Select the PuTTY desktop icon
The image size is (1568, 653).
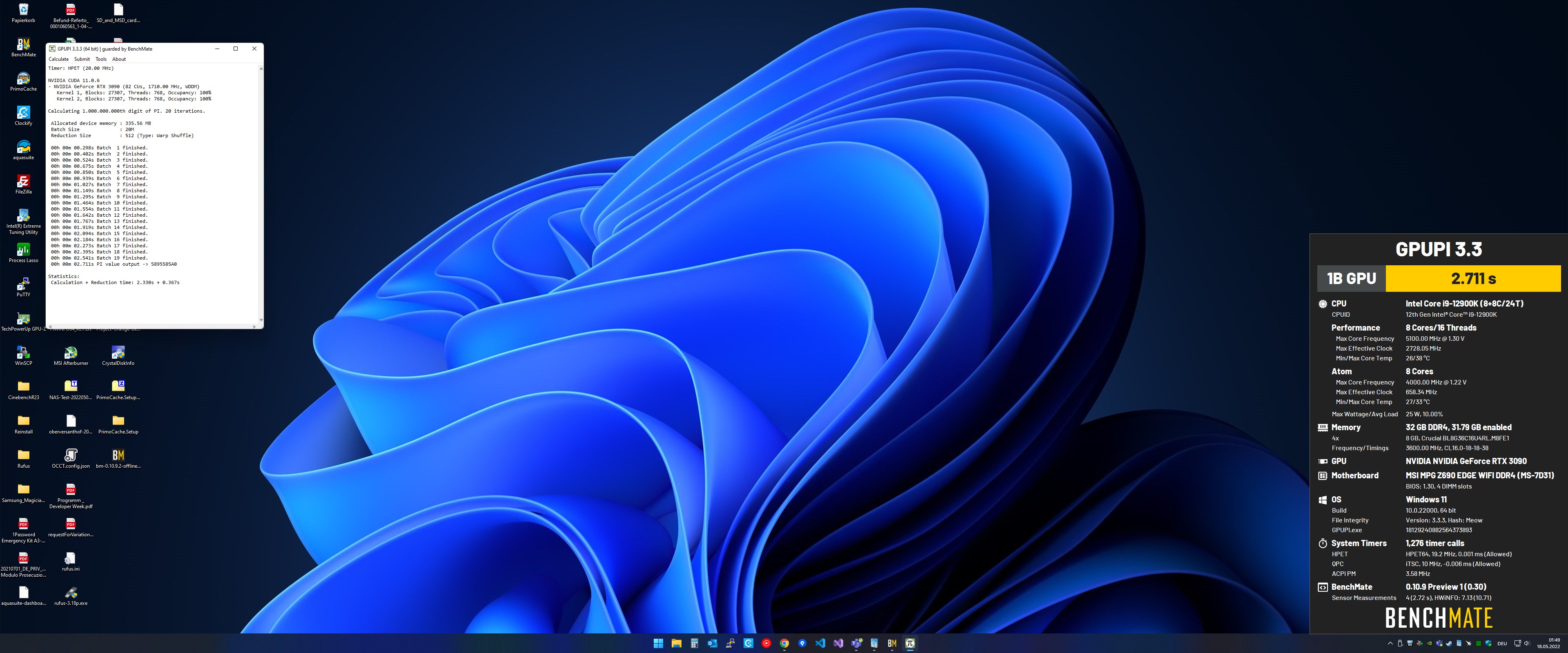coord(23,287)
